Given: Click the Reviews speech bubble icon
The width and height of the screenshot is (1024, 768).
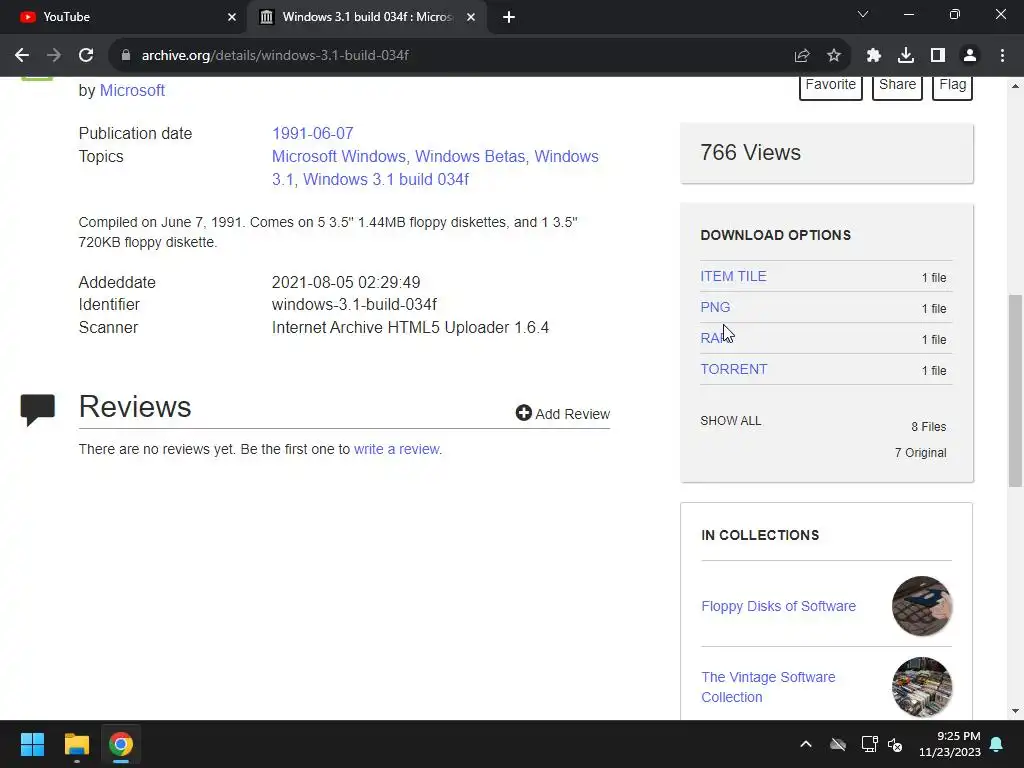Looking at the screenshot, I should point(38,410).
